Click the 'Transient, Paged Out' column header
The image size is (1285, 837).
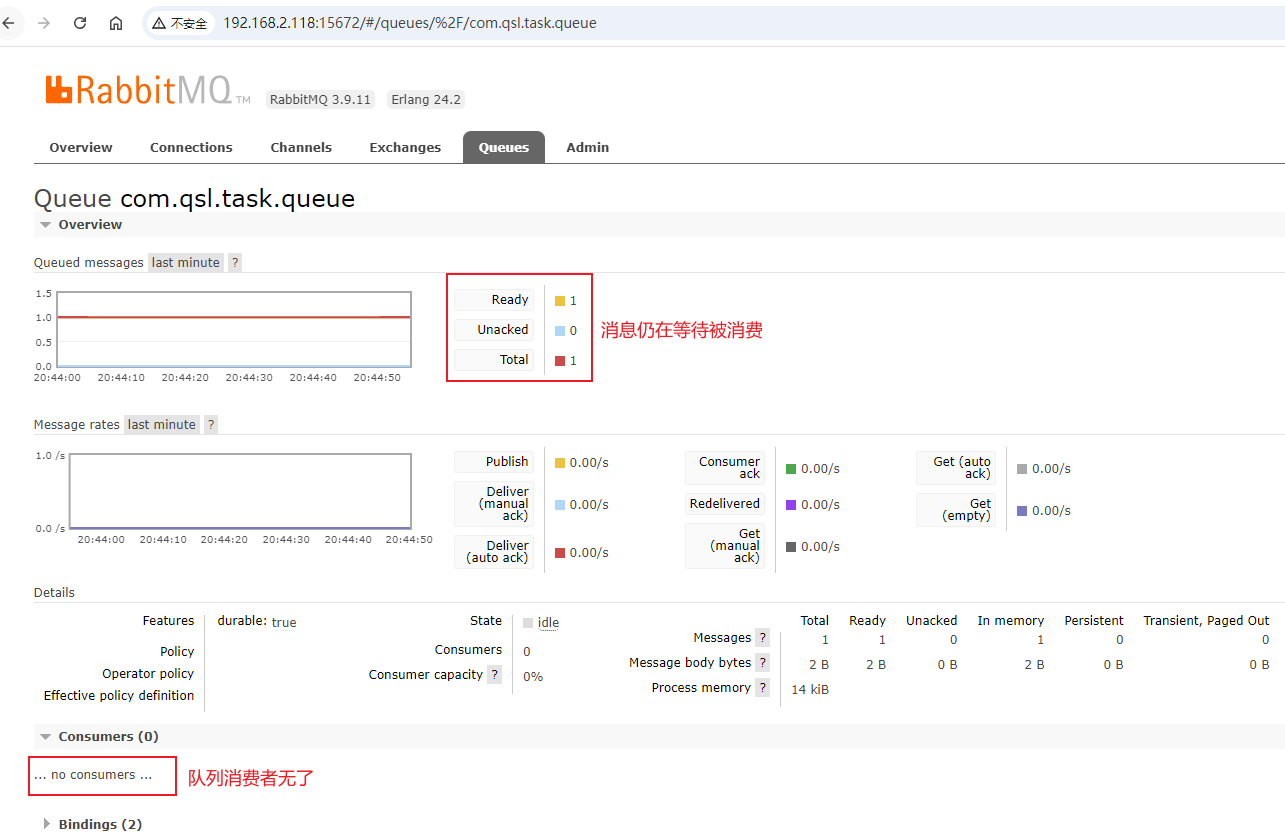[1206, 621]
